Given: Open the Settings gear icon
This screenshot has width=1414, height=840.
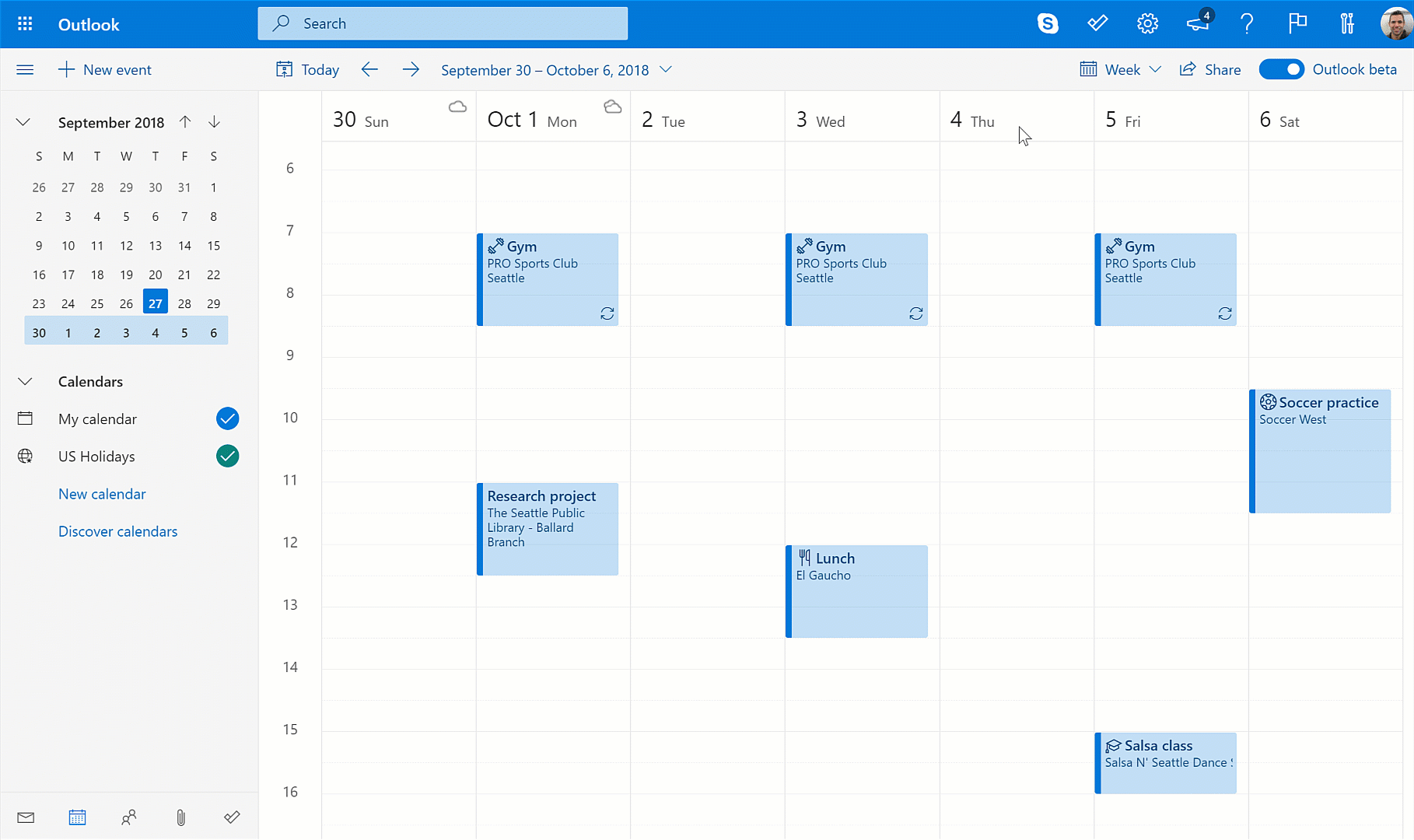Looking at the screenshot, I should 1147,24.
